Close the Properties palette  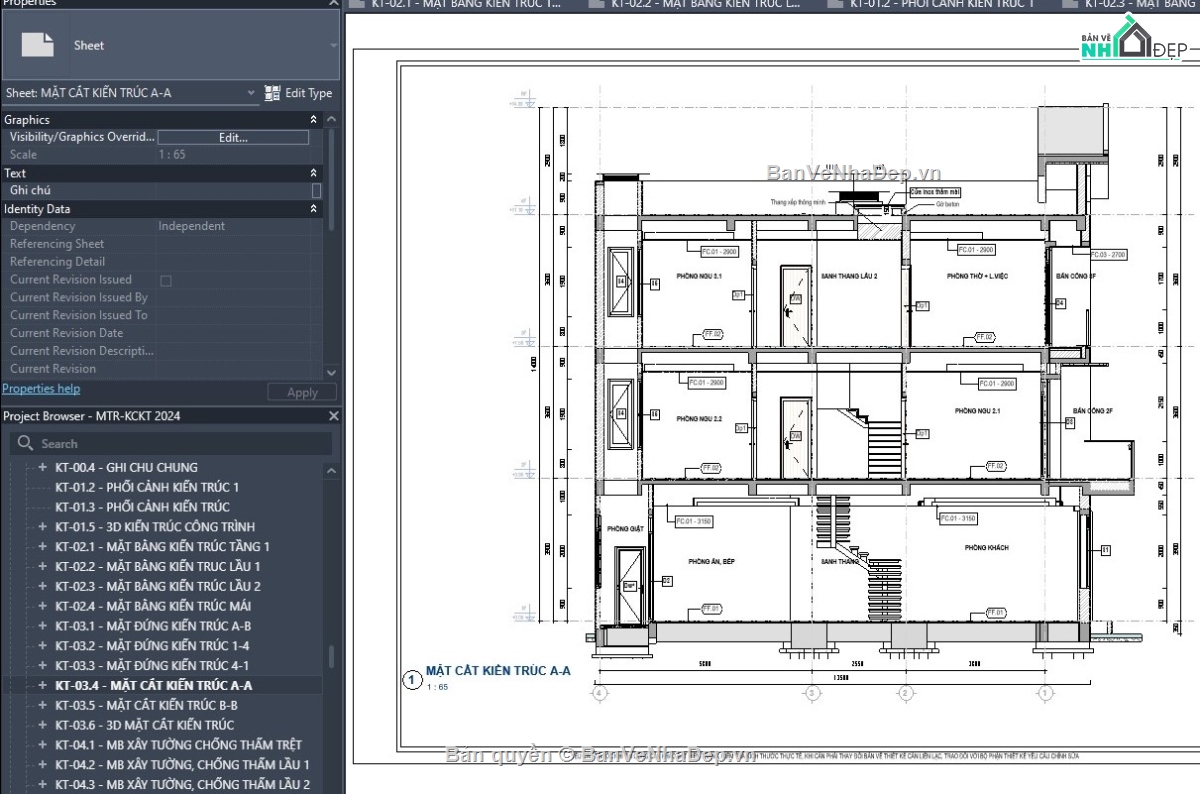(334, 3)
